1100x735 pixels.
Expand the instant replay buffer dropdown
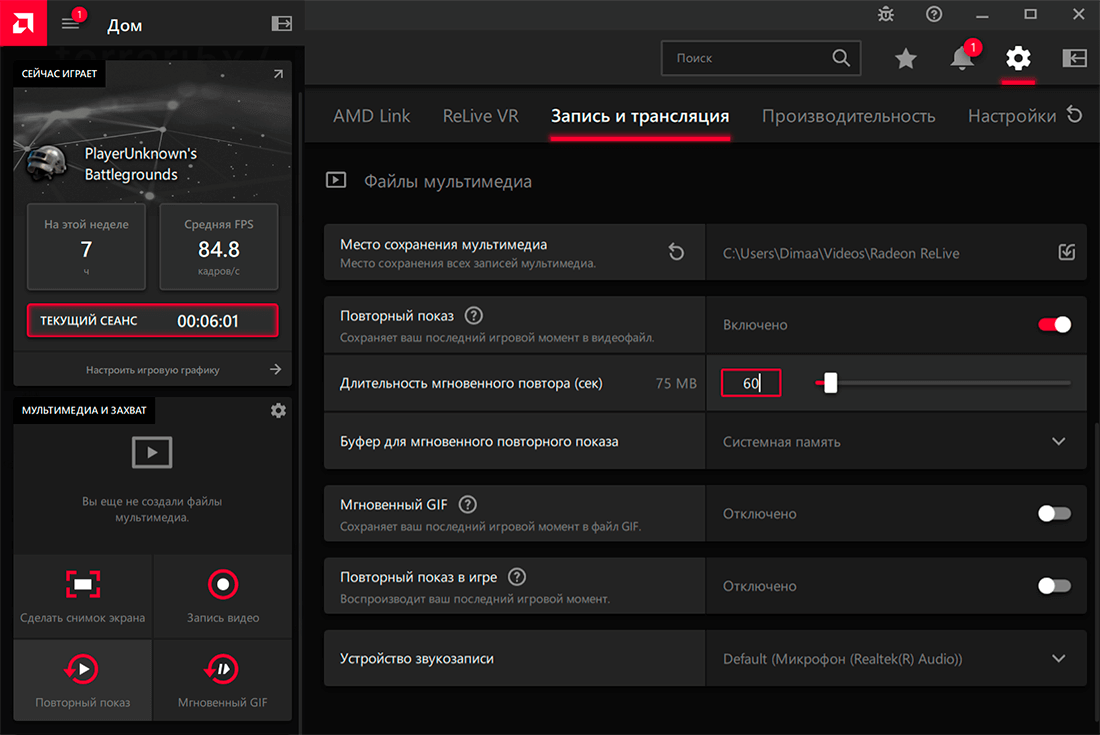coord(1058,441)
